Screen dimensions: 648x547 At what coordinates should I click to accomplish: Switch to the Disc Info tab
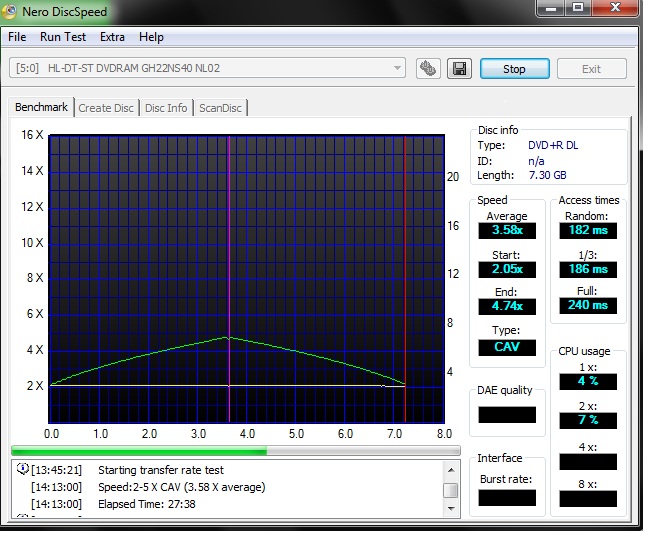[x=166, y=108]
